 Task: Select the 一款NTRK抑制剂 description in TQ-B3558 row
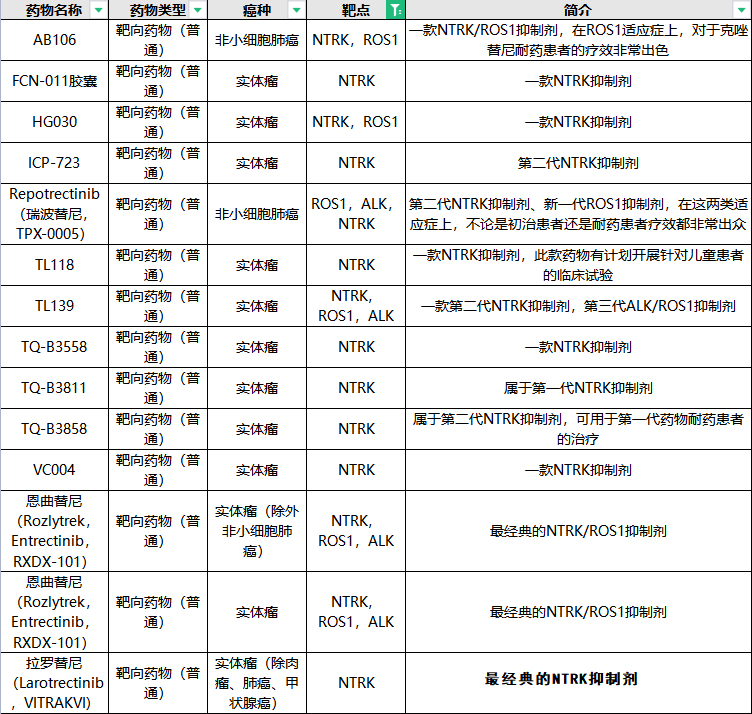tap(578, 347)
